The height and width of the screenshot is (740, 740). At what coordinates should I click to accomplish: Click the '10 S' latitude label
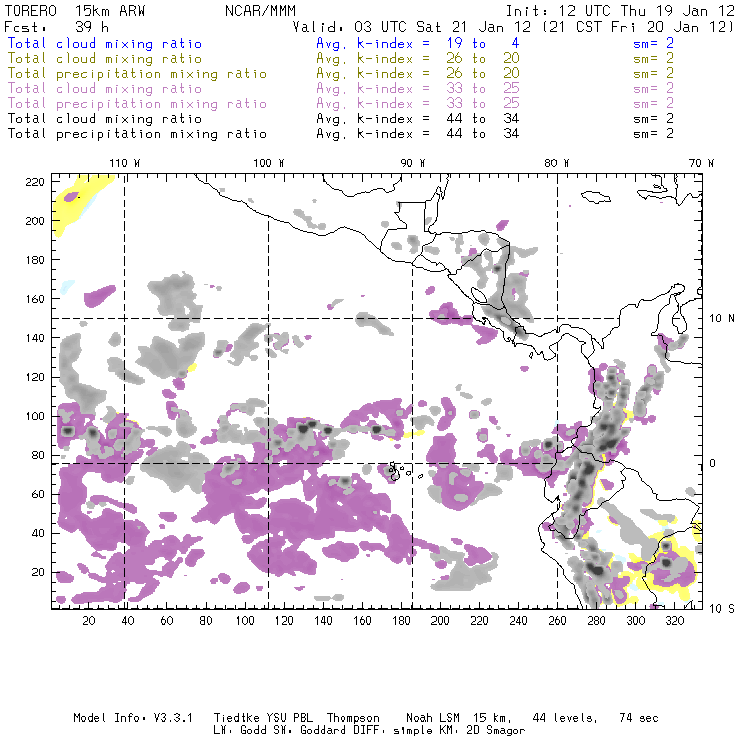[x=722, y=609]
